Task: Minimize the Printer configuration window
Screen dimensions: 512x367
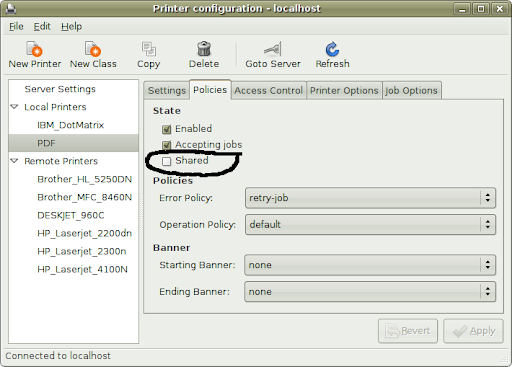Action: [462, 9]
